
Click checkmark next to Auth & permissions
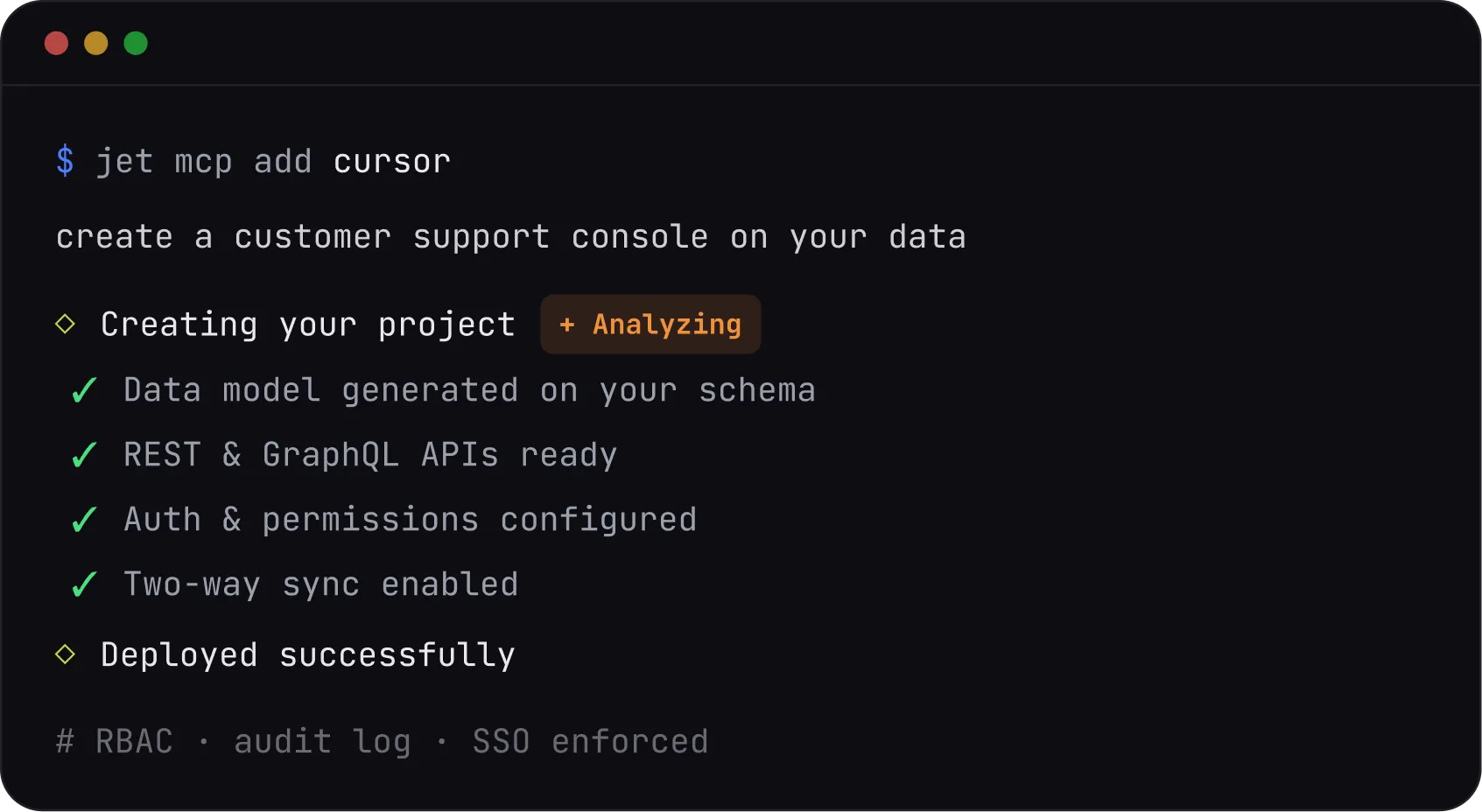coord(84,520)
